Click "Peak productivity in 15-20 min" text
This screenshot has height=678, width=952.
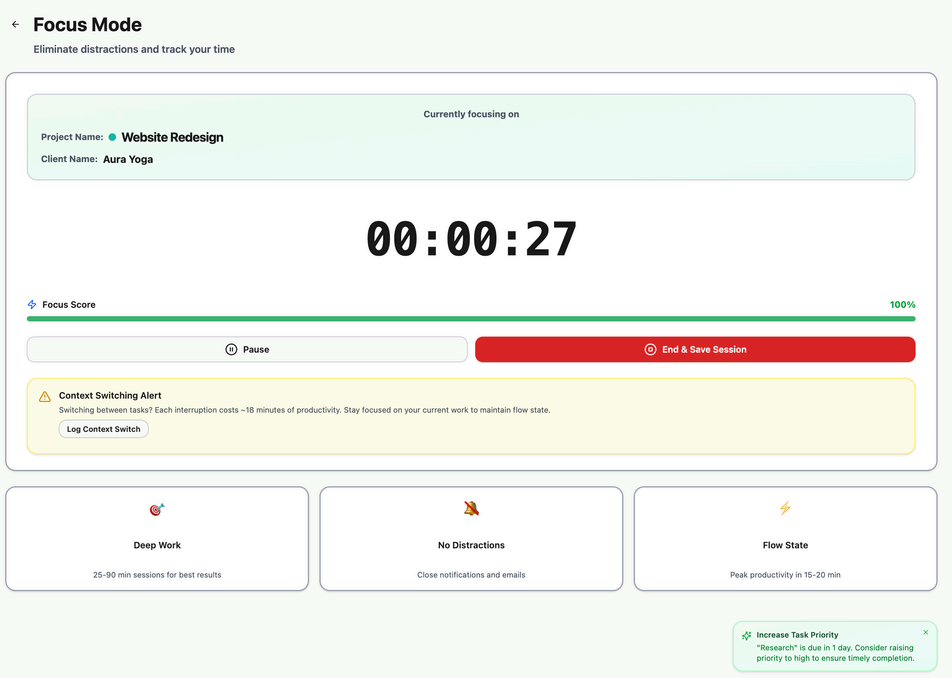click(786, 575)
